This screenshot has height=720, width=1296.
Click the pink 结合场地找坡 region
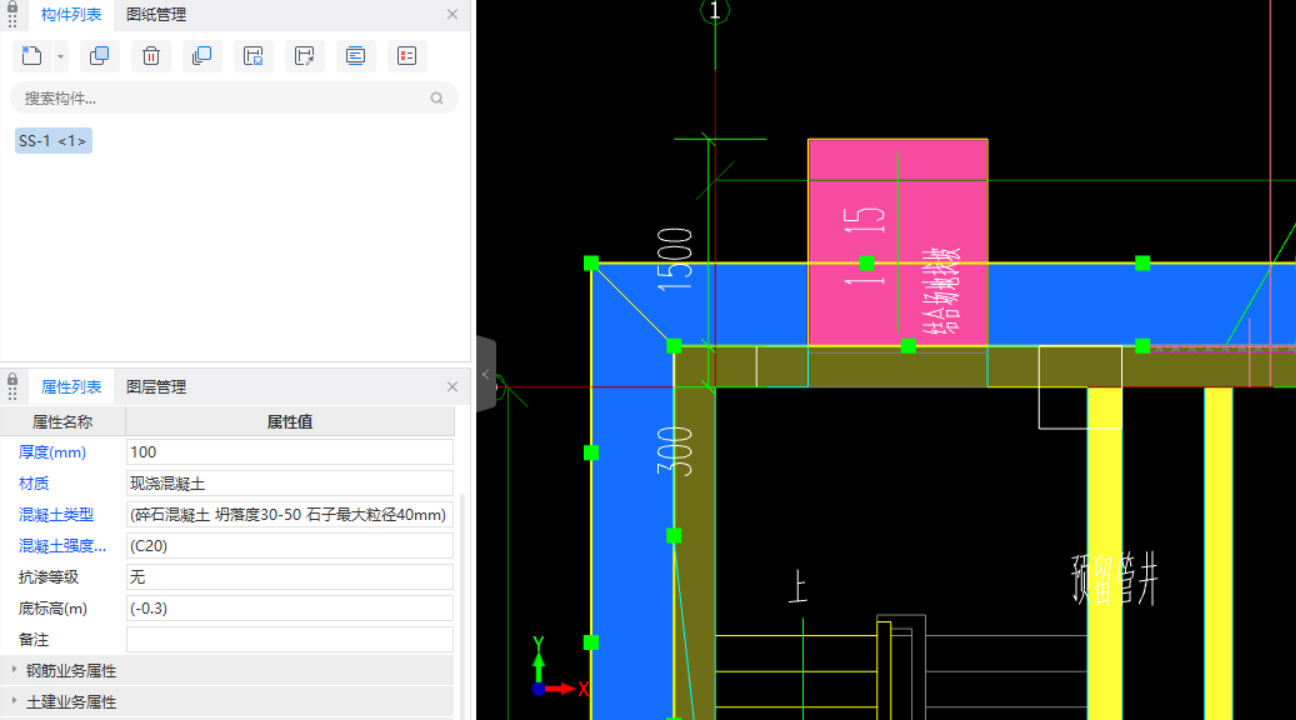898,243
